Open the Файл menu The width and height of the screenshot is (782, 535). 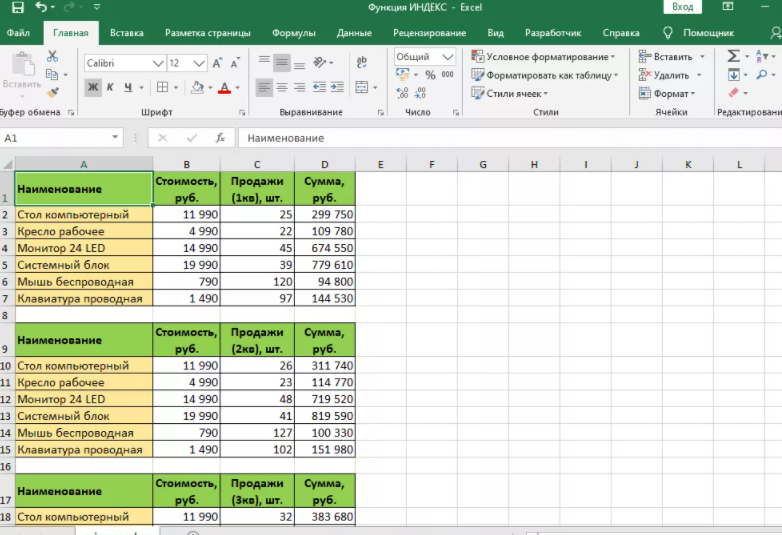18,33
